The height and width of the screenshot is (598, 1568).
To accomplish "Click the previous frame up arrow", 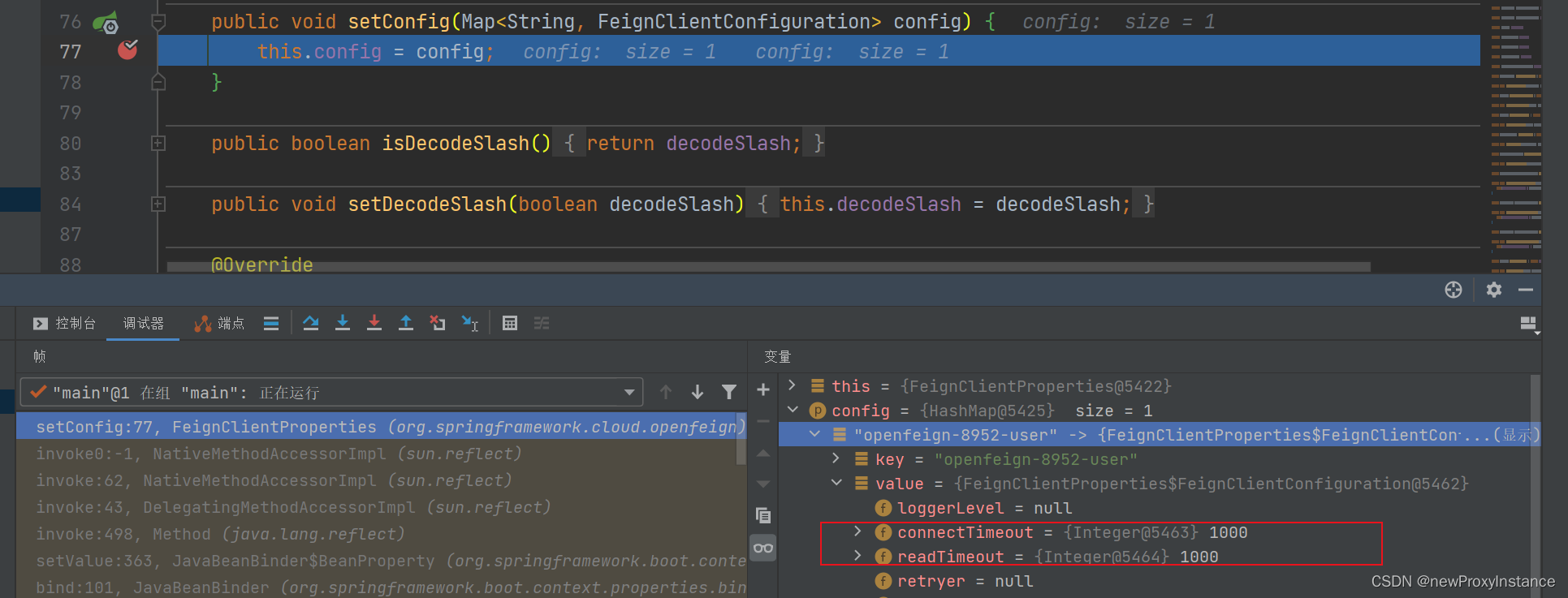I will click(x=666, y=393).
